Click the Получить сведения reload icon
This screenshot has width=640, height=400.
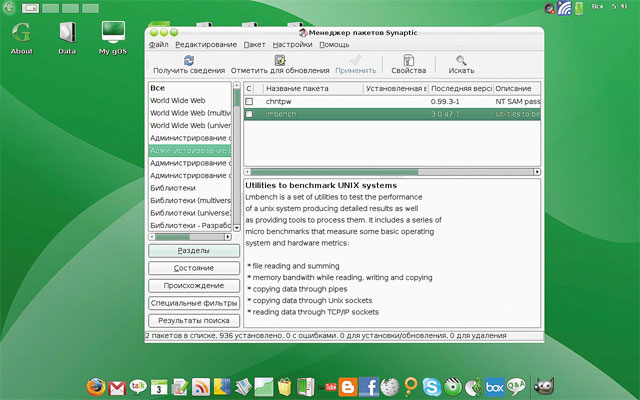click(189, 60)
